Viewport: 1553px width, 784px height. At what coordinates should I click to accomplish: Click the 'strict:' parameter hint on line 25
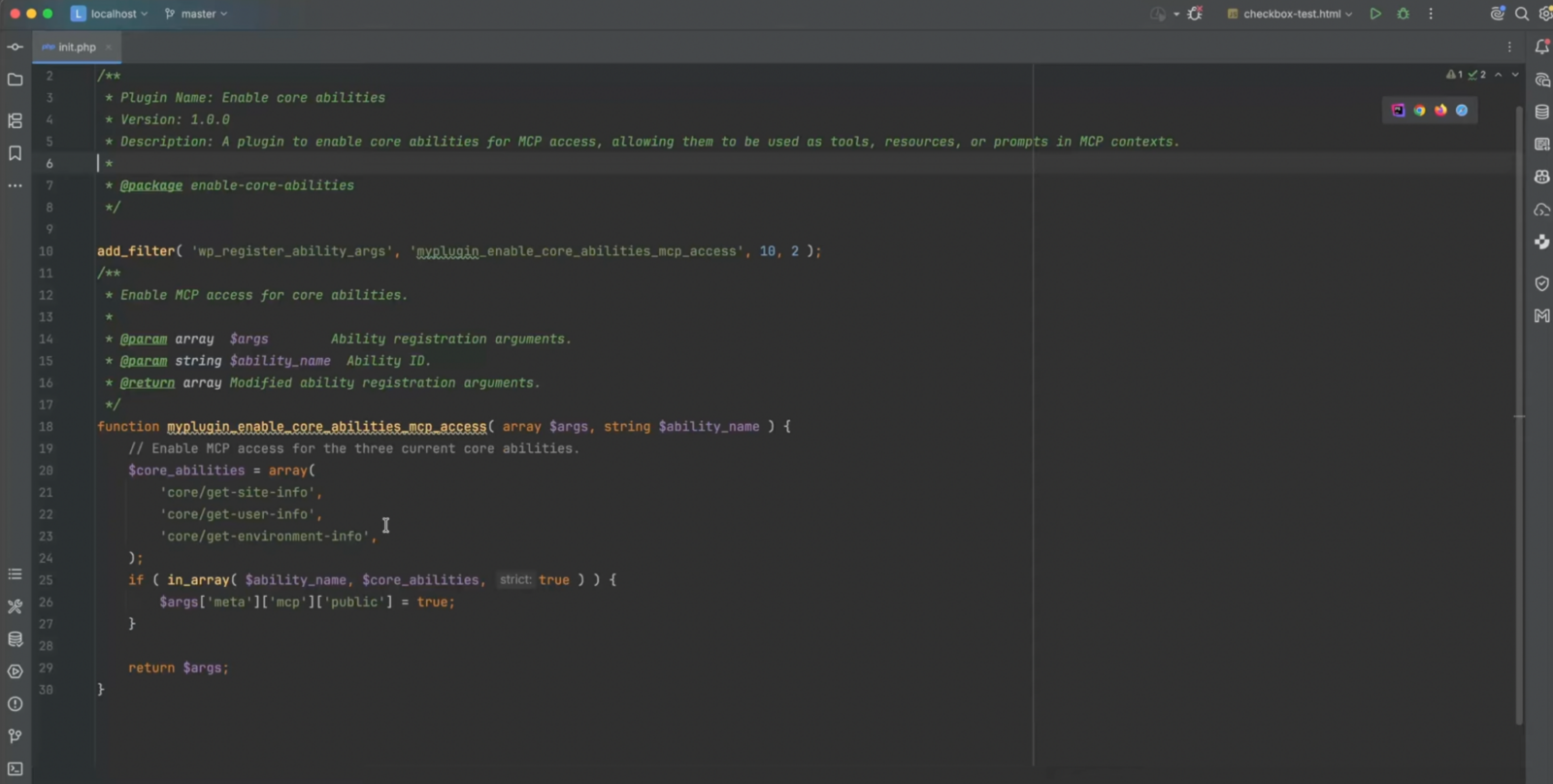pyautogui.click(x=515, y=580)
